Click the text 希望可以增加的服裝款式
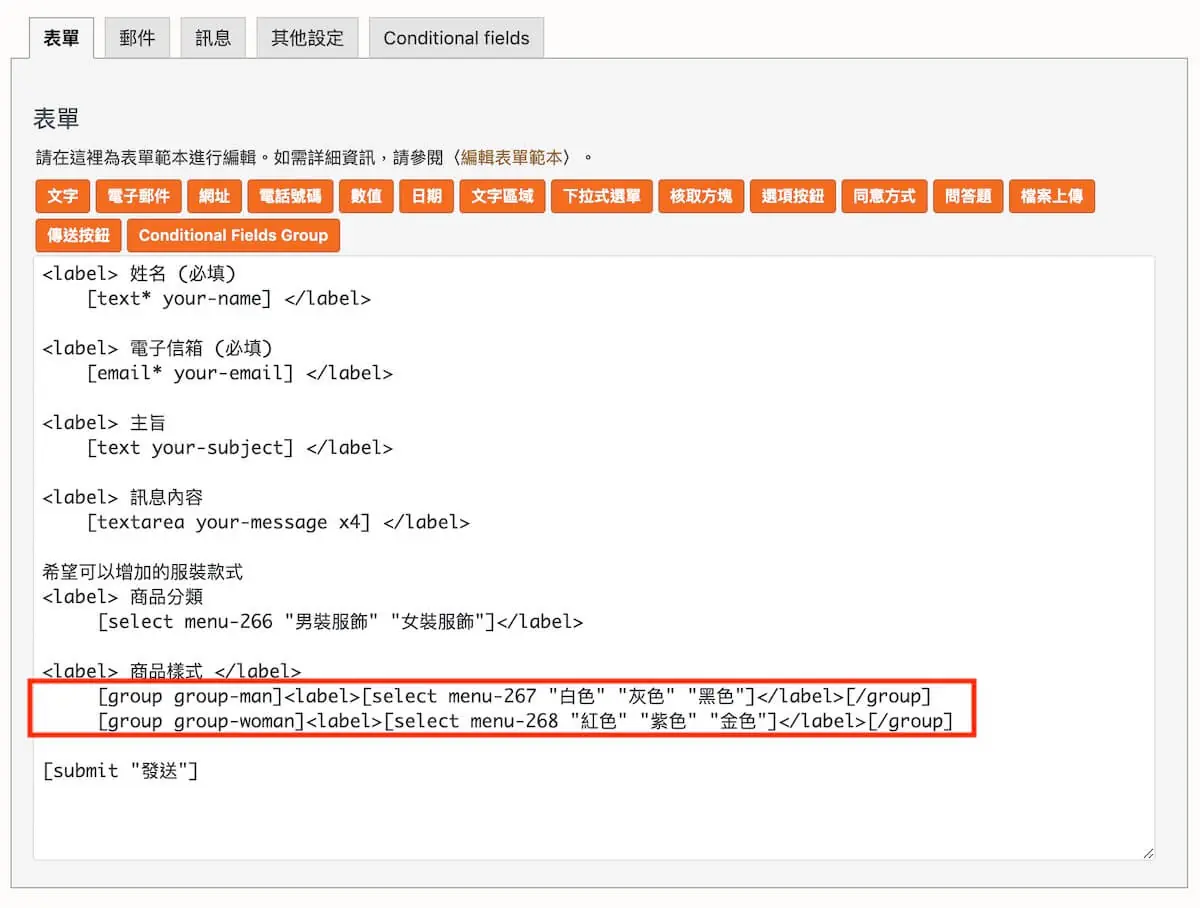This screenshot has height=908, width=1200. 143,572
